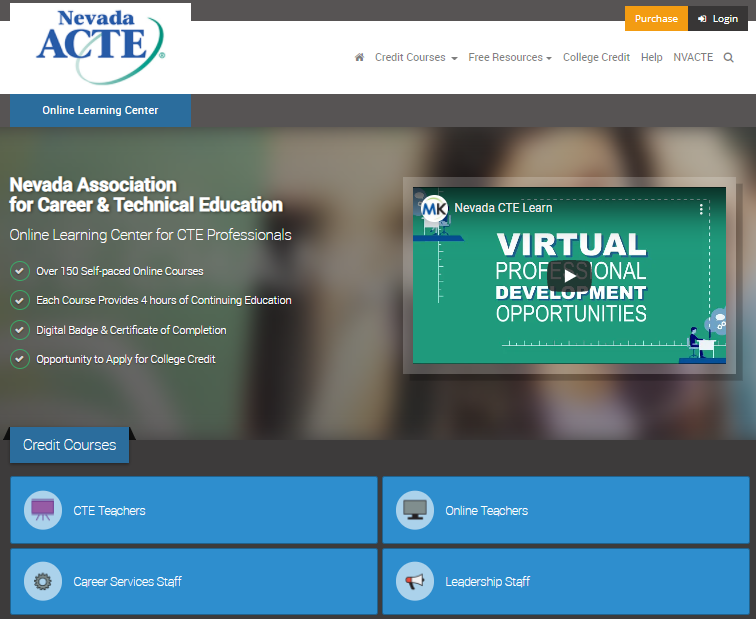Open the CTE Teachers course link
The width and height of the screenshot is (756, 619).
point(194,510)
